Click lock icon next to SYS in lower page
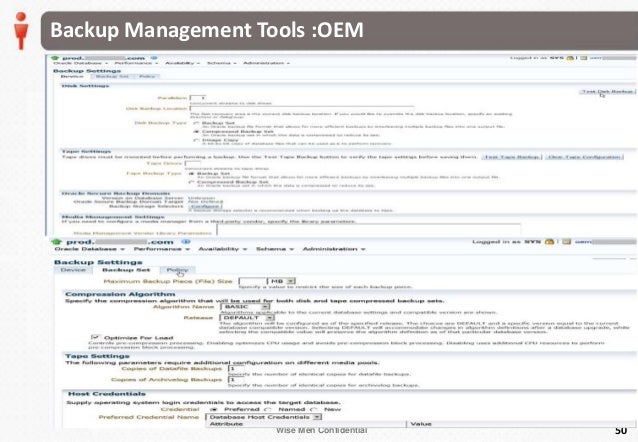This screenshot has height=442, width=638. coord(549,242)
